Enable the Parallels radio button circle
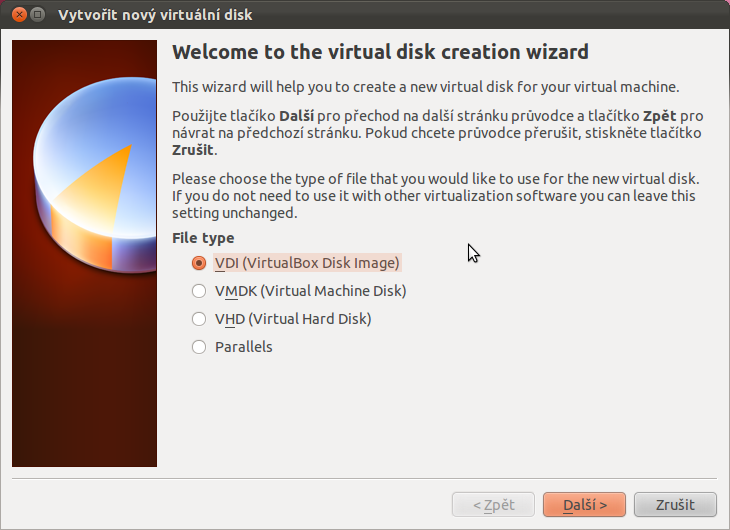 (199, 347)
